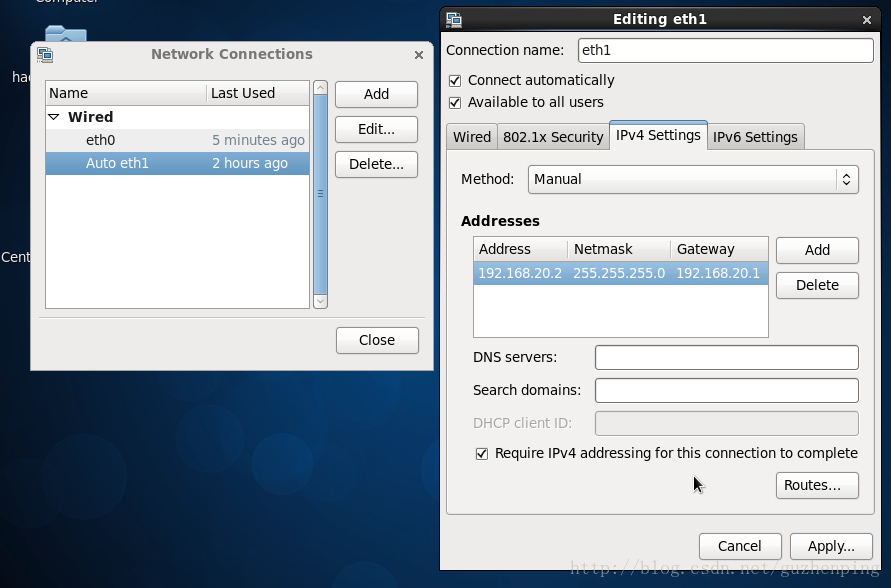The height and width of the screenshot is (588, 891).
Task: Collapse the Wired connections group
Action: coord(54,117)
